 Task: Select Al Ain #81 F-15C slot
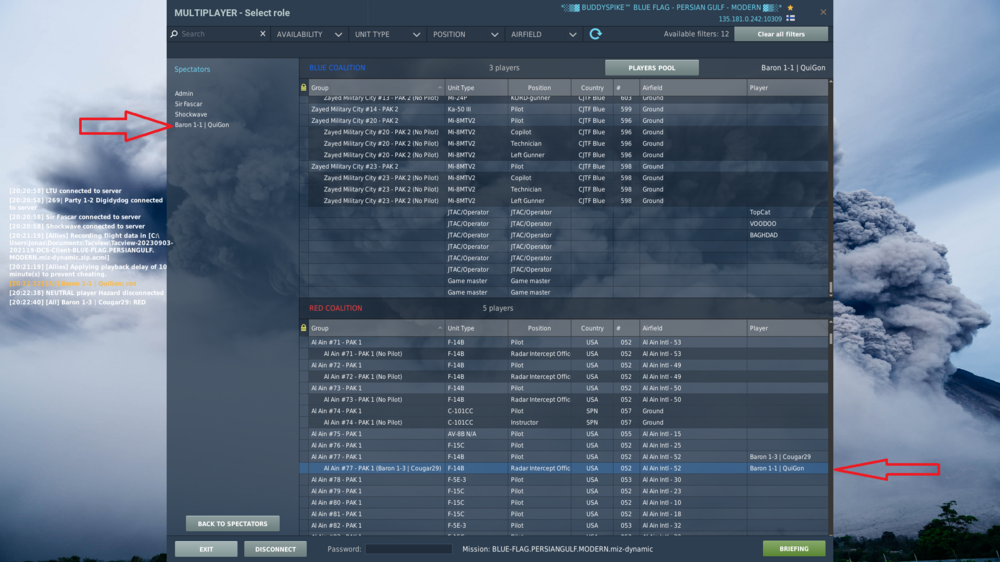point(564,514)
